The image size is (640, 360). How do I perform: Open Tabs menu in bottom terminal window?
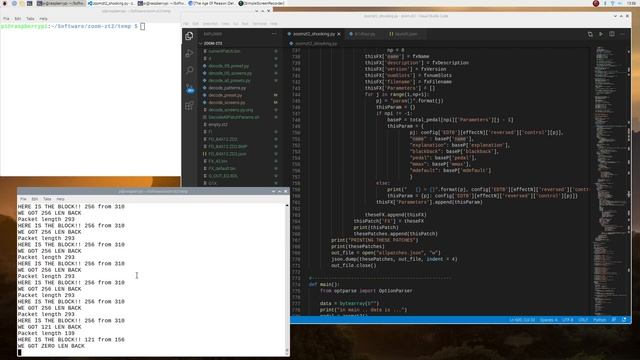pos(47,199)
